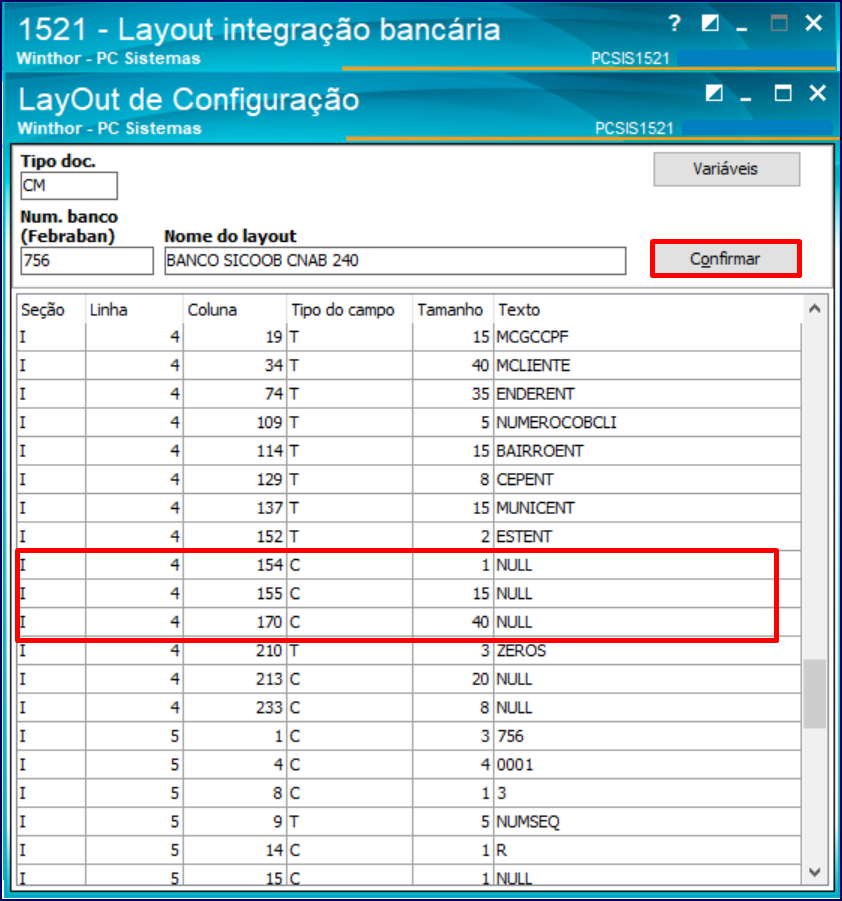The height and width of the screenshot is (901, 842).
Task: Select the MCLIENTE text cell
Action: click(x=647, y=365)
